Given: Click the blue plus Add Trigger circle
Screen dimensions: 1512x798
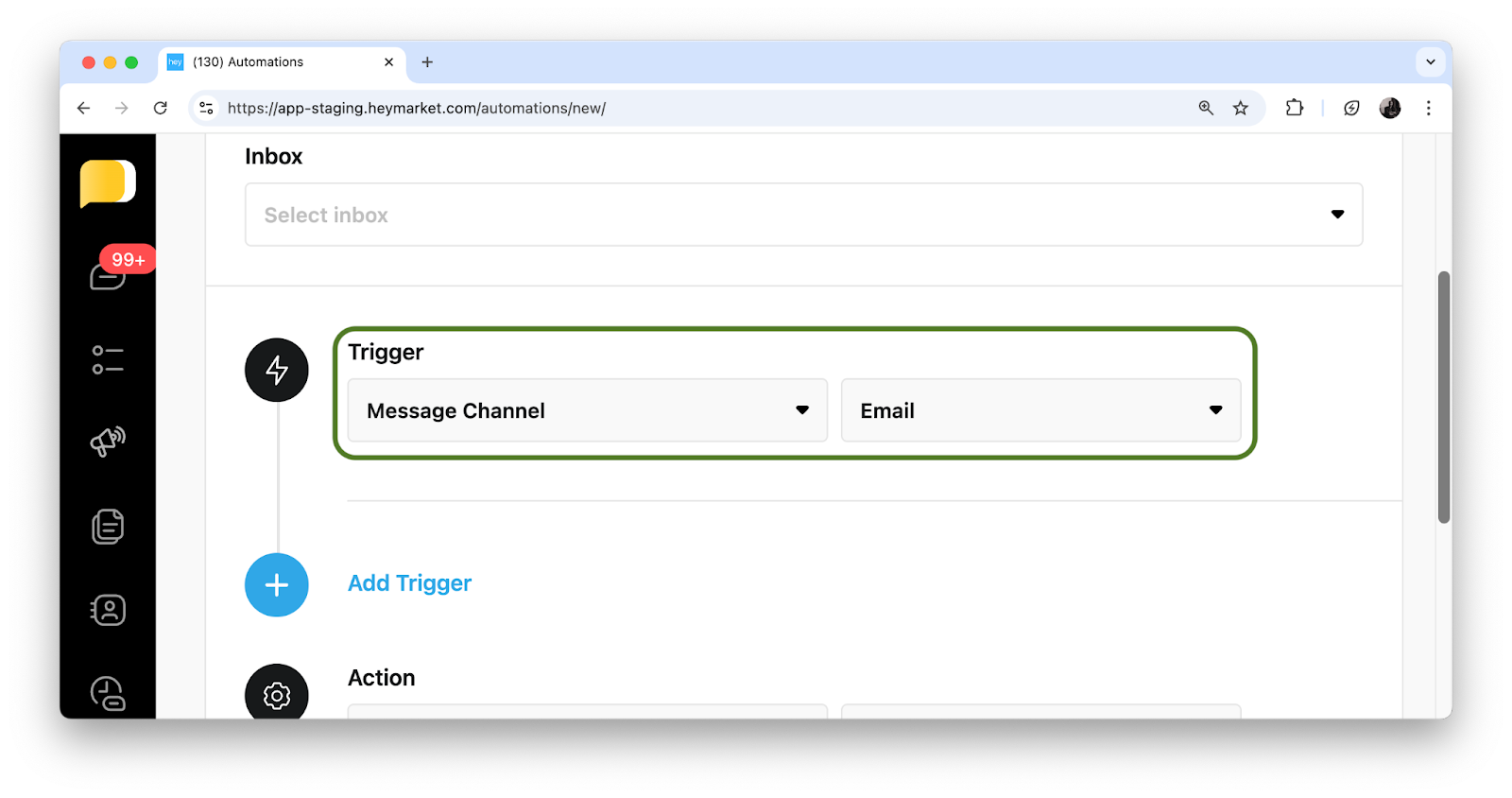Looking at the screenshot, I should pos(277,585).
